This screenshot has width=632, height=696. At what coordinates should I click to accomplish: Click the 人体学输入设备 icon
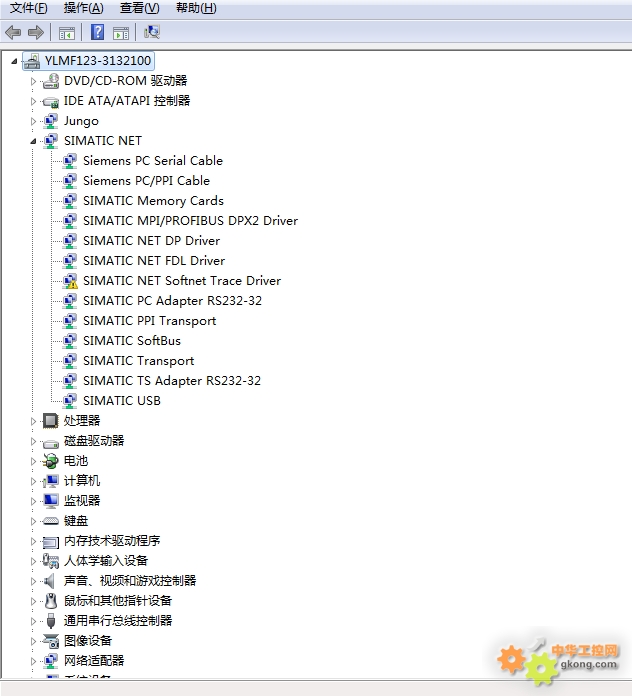51,561
